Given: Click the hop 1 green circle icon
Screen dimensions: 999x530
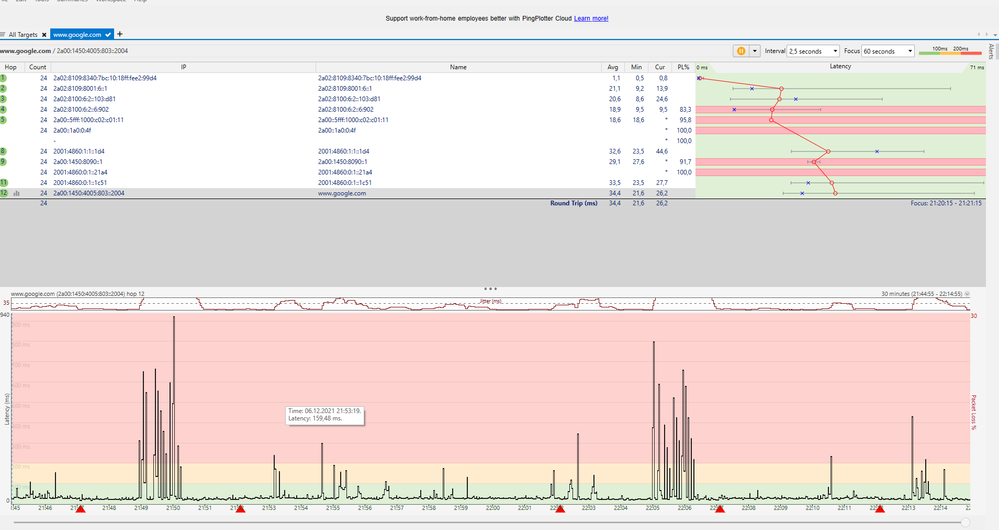Looking at the screenshot, I should tap(4, 77).
